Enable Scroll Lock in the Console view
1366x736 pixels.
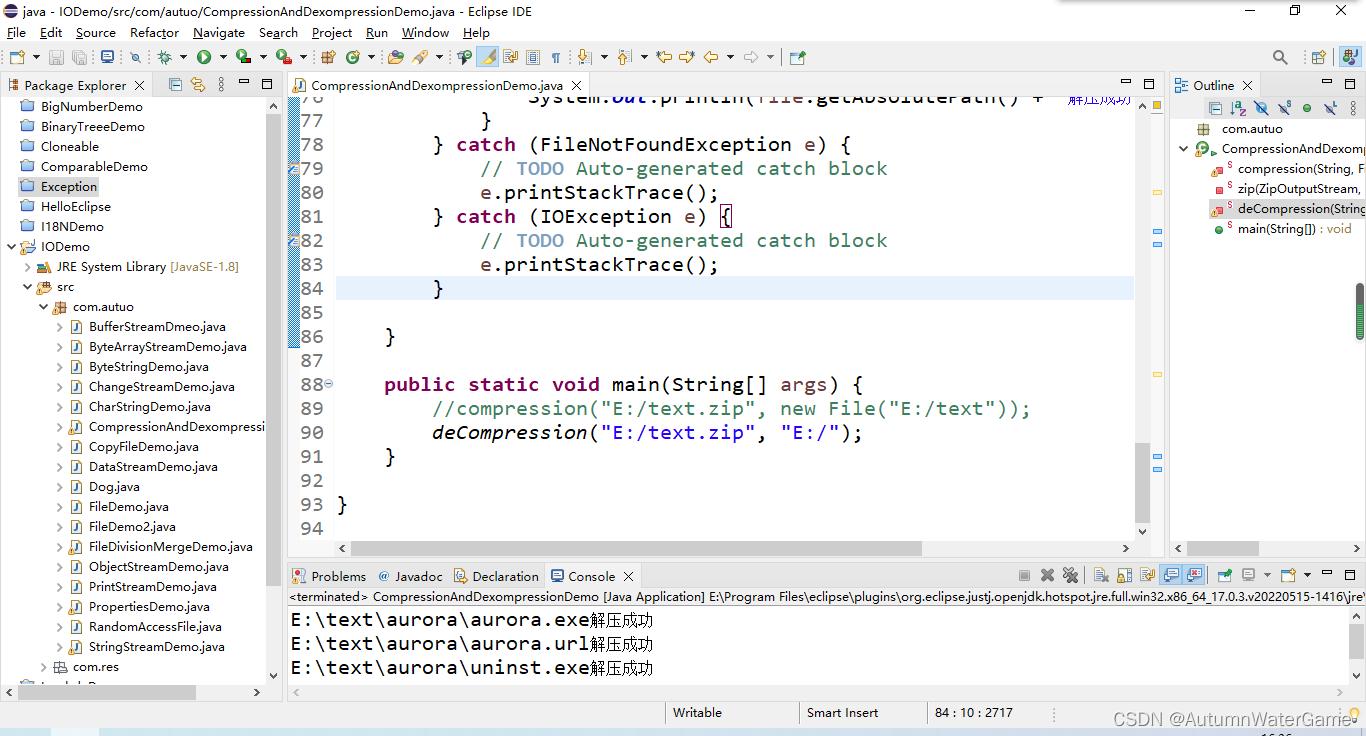pyautogui.click(x=1122, y=575)
